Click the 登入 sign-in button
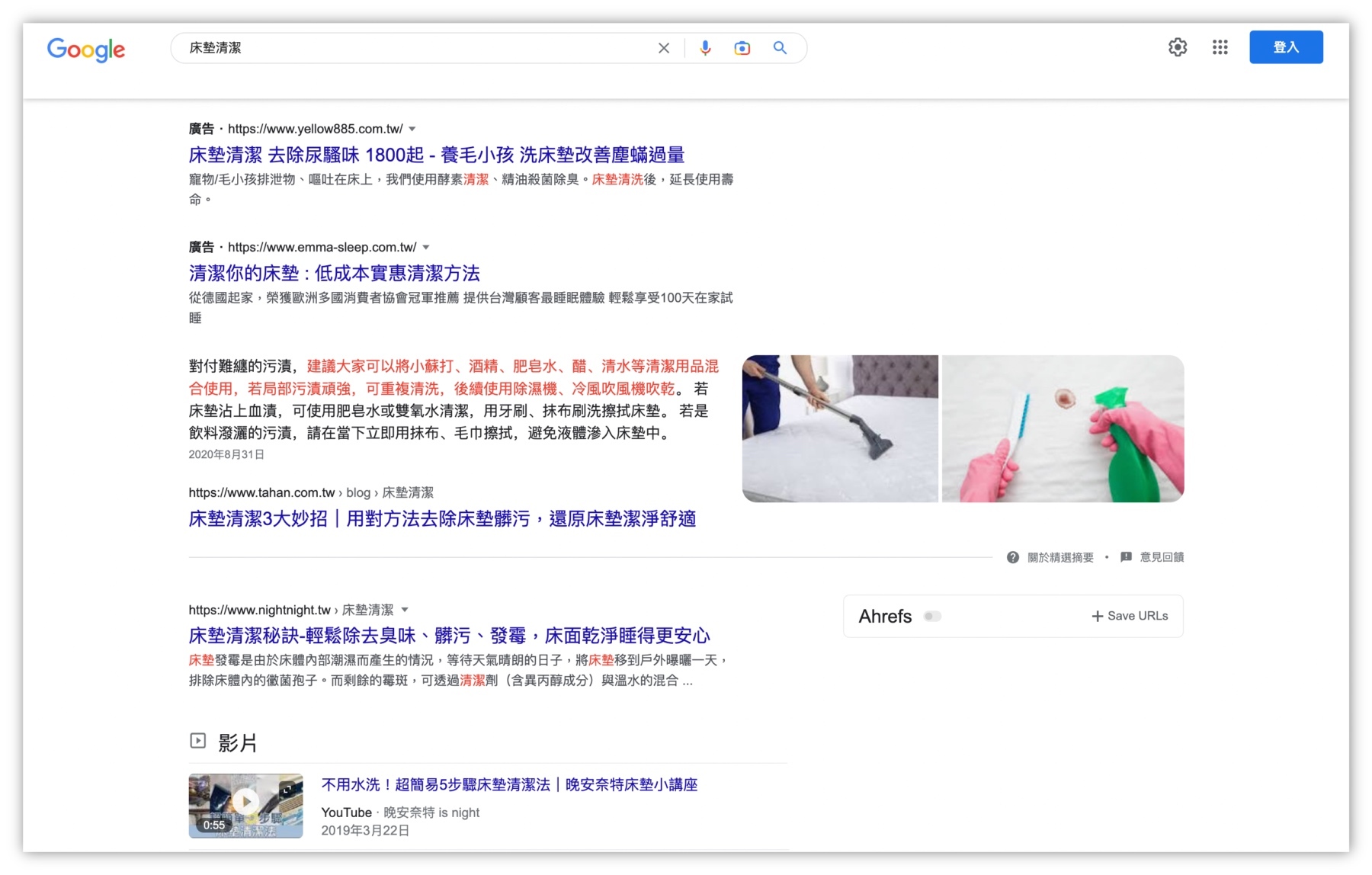Screen dimensions: 1372x875 (1286, 46)
